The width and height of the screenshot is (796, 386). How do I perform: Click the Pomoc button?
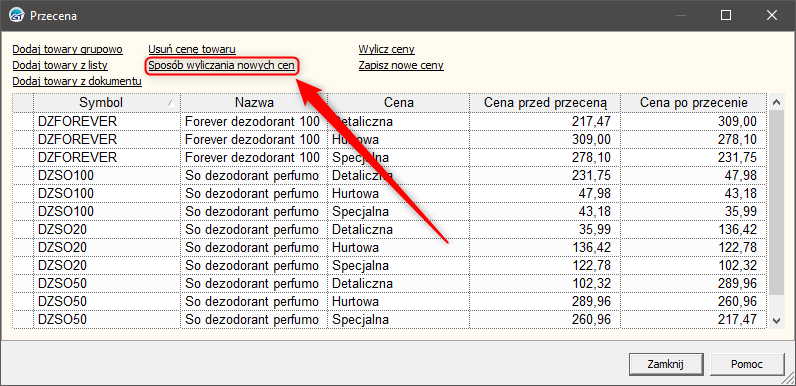(747, 364)
